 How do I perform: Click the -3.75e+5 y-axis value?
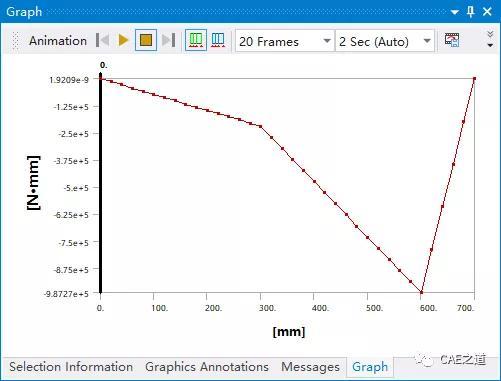tap(71, 161)
